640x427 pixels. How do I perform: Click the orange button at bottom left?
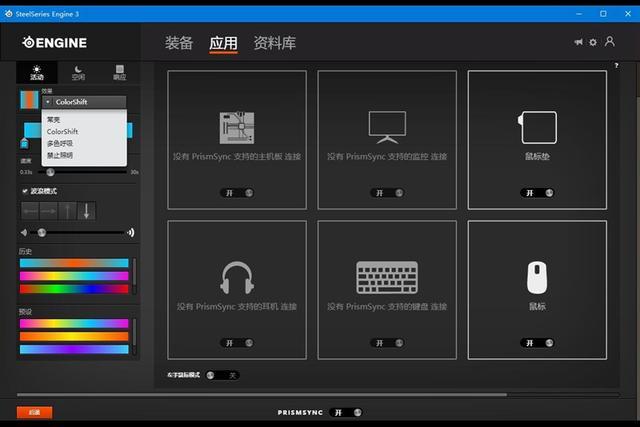tap(34, 412)
